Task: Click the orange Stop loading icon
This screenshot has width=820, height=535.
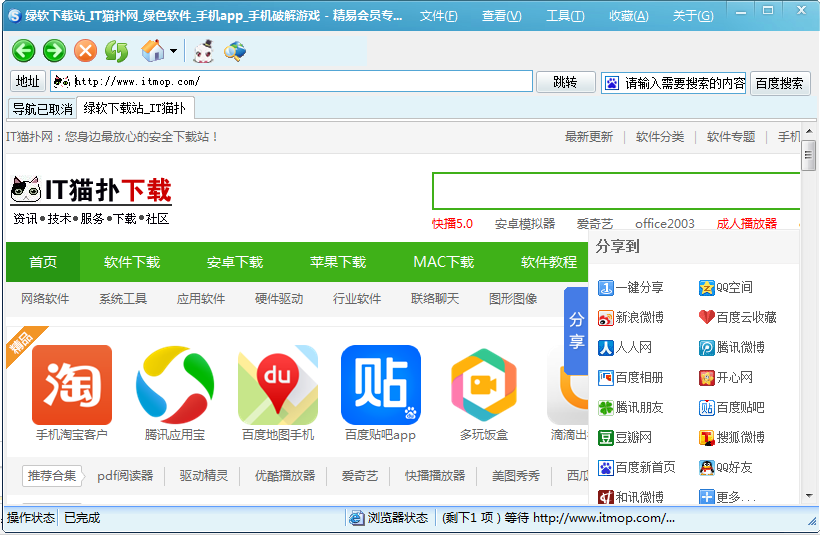Action: click(85, 51)
